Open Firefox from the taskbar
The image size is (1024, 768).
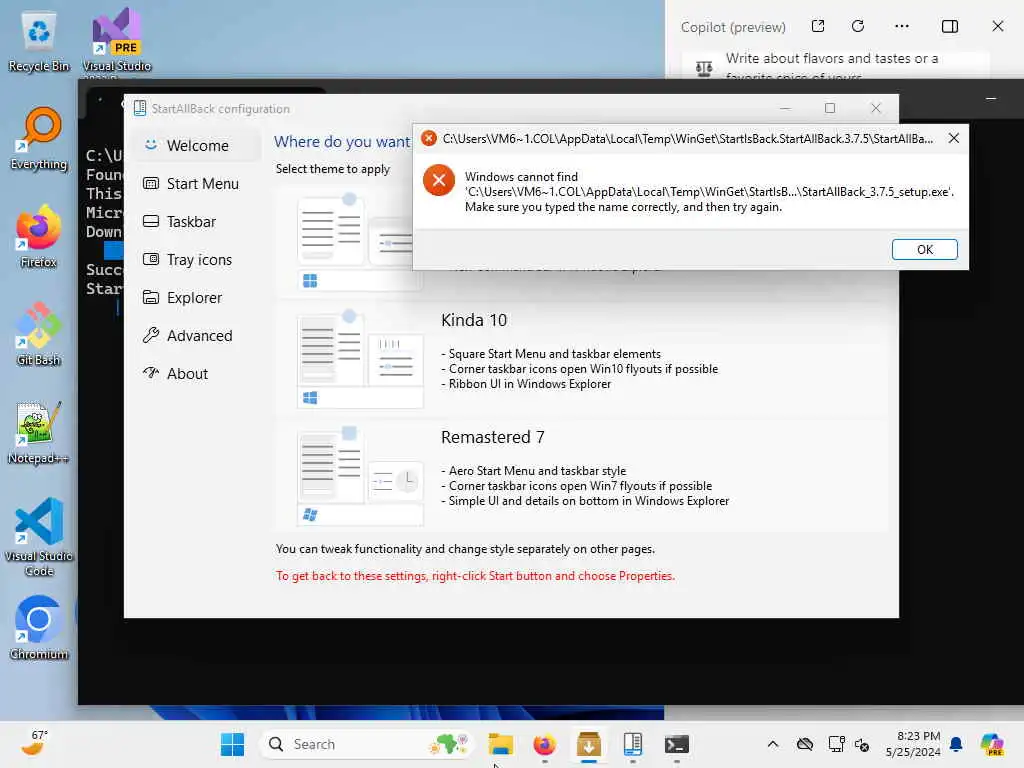point(544,744)
